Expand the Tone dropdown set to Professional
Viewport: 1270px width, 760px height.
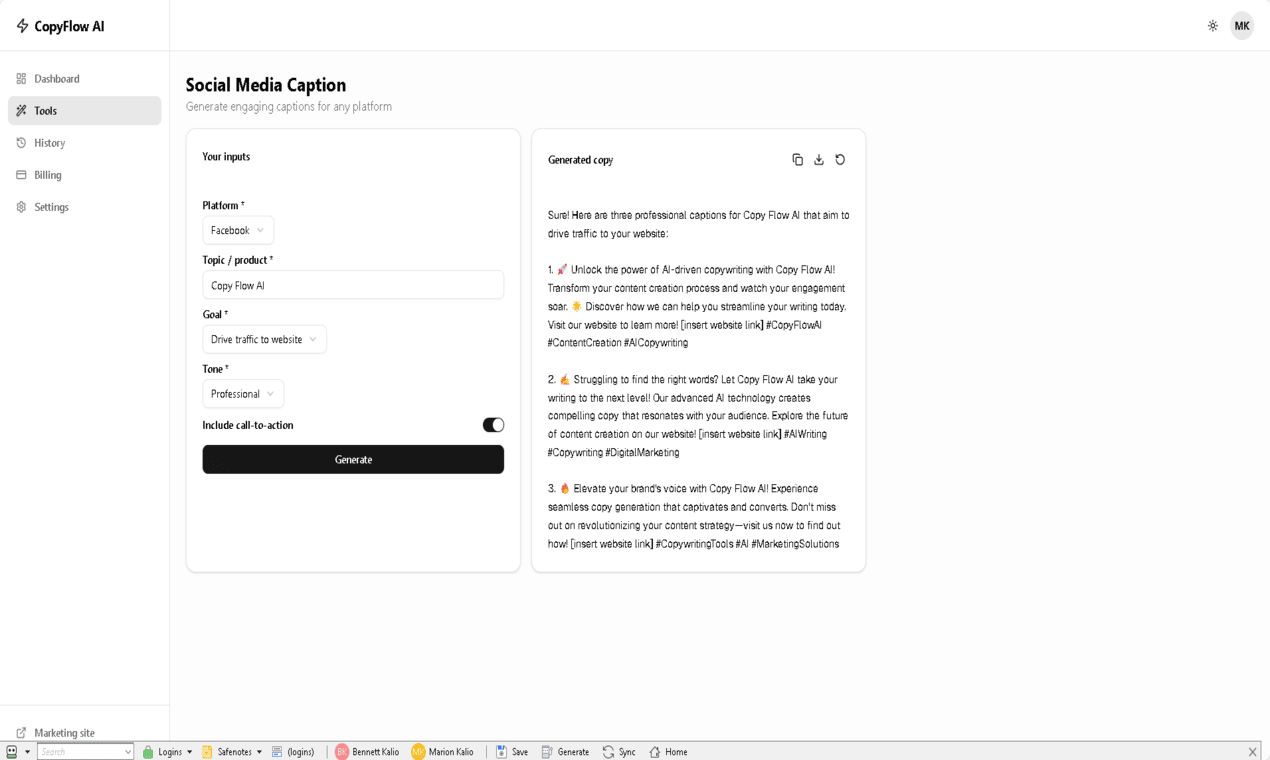click(x=242, y=393)
